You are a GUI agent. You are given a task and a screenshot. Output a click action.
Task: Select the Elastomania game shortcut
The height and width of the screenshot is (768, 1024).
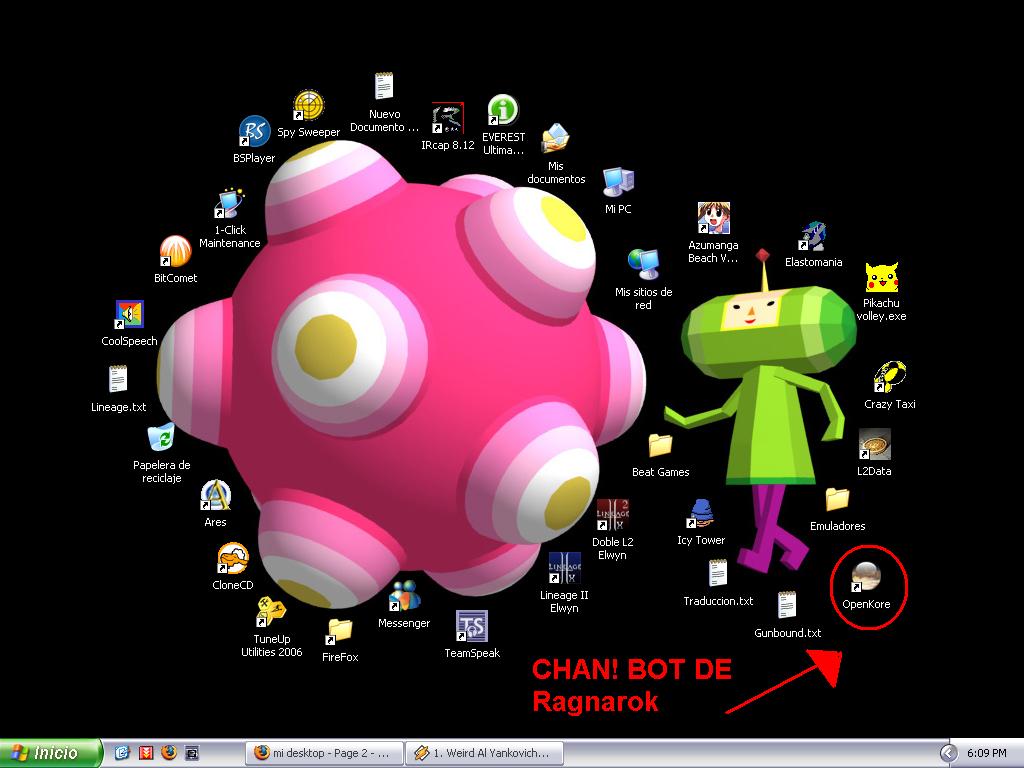813,236
